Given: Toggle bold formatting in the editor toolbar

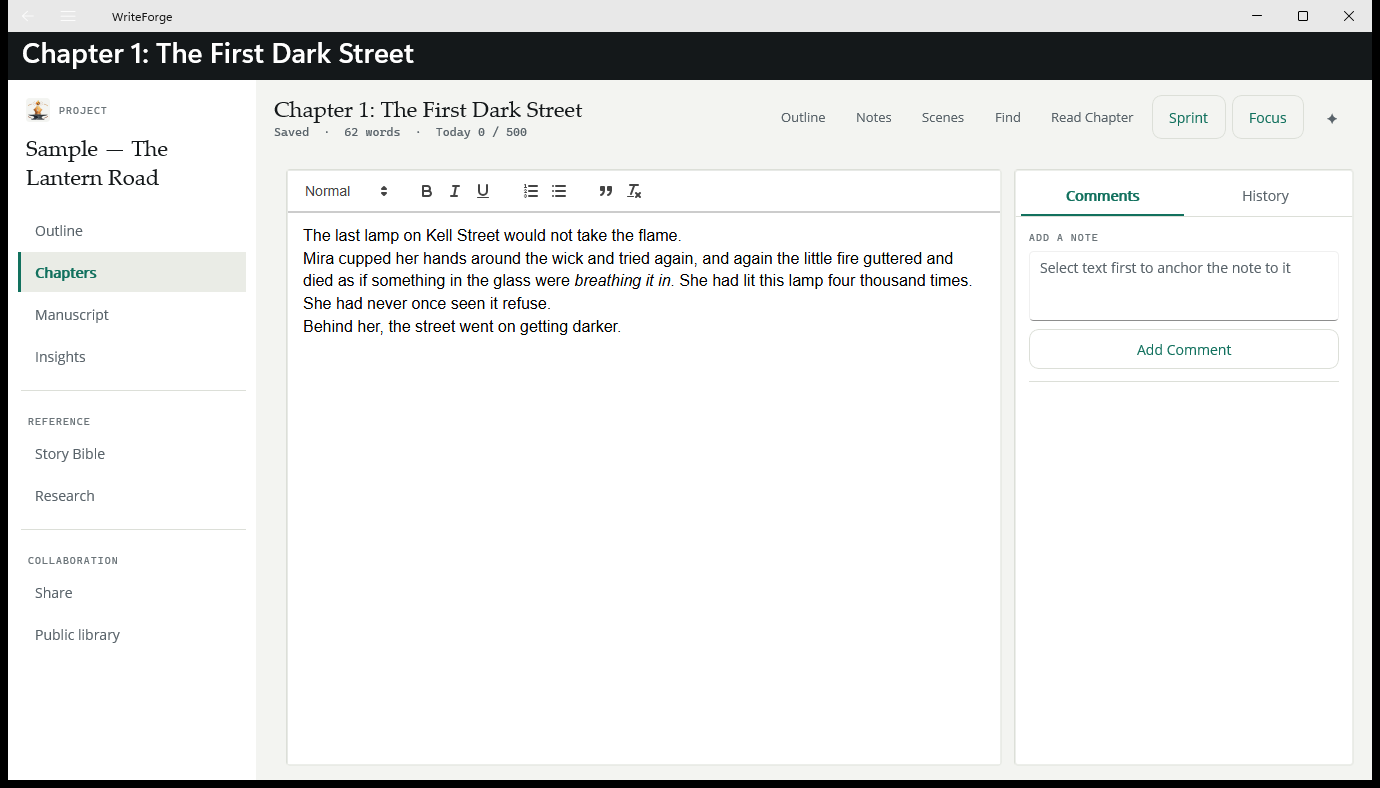Looking at the screenshot, I should tap(426, 191).
